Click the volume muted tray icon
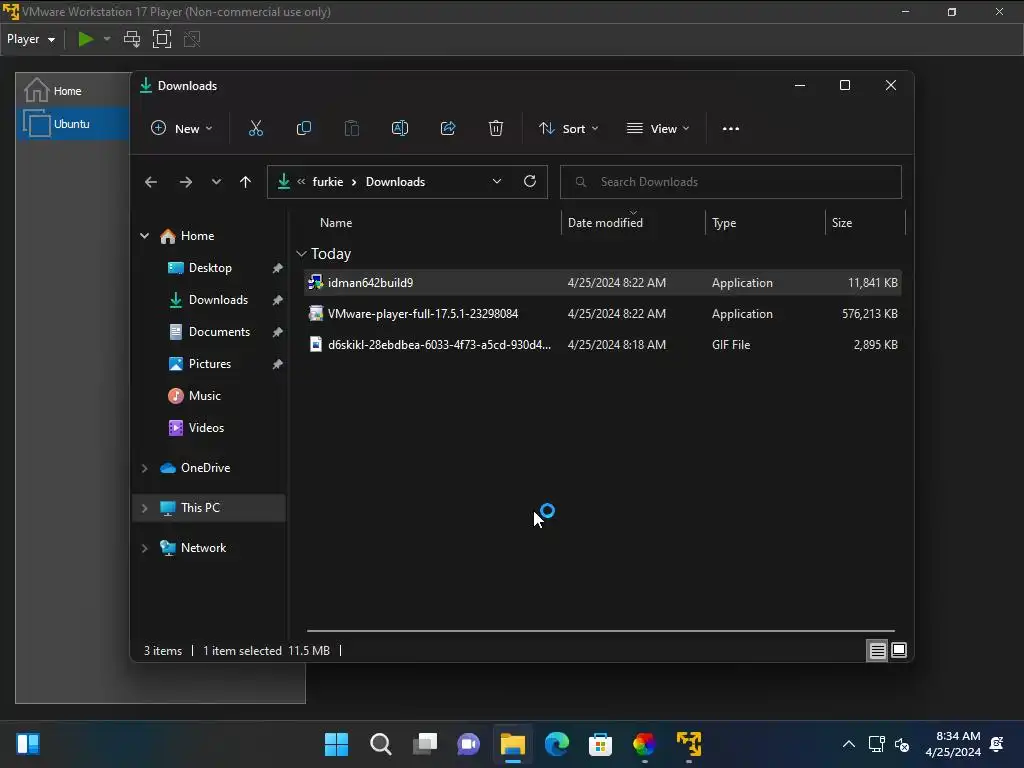The height and width of the screenshot is (768, 1024). [x=902, y=744]
